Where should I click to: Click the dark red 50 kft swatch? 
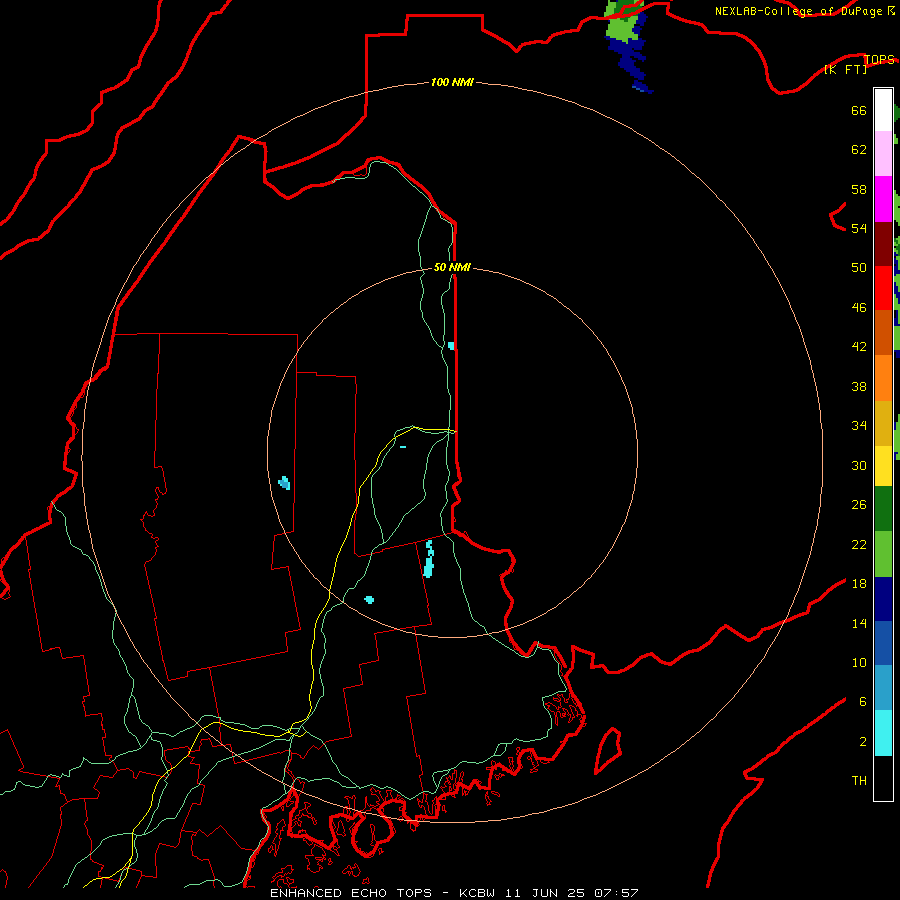[883, 244]
